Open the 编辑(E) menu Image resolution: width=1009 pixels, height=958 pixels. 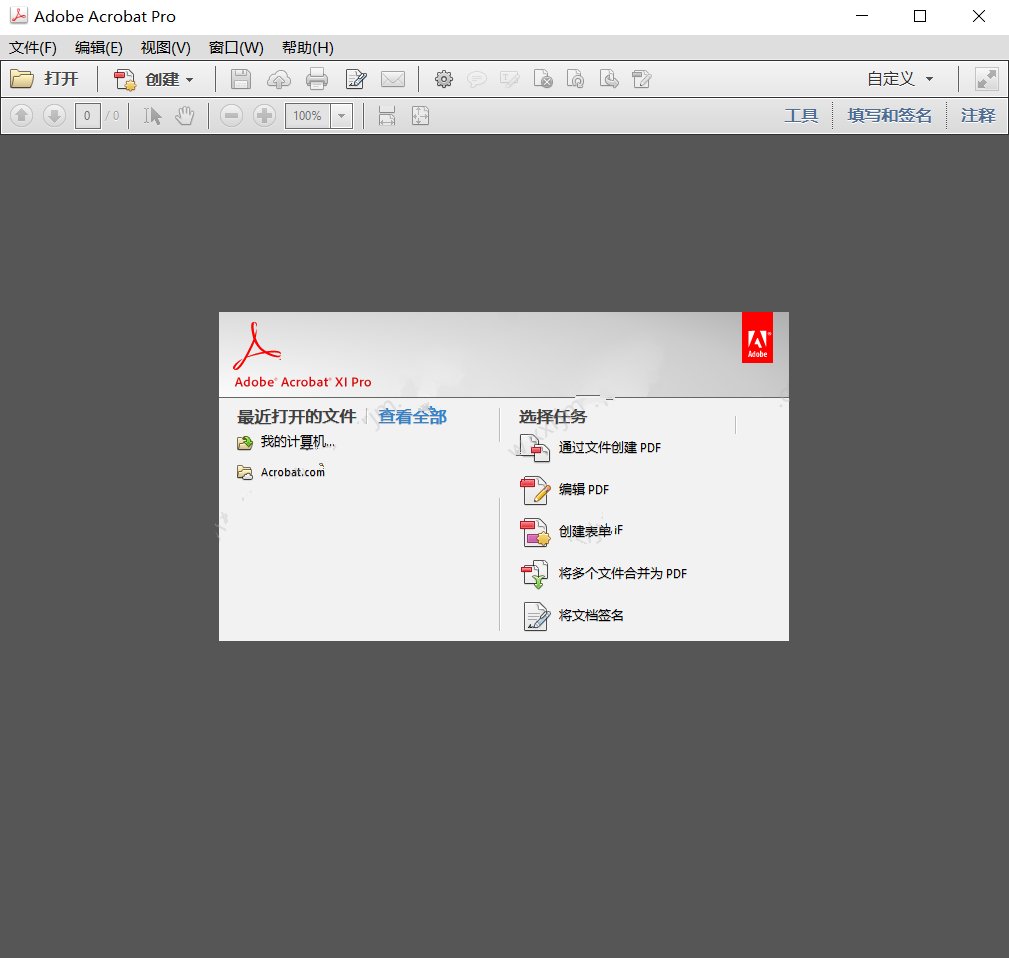[98, 48]
